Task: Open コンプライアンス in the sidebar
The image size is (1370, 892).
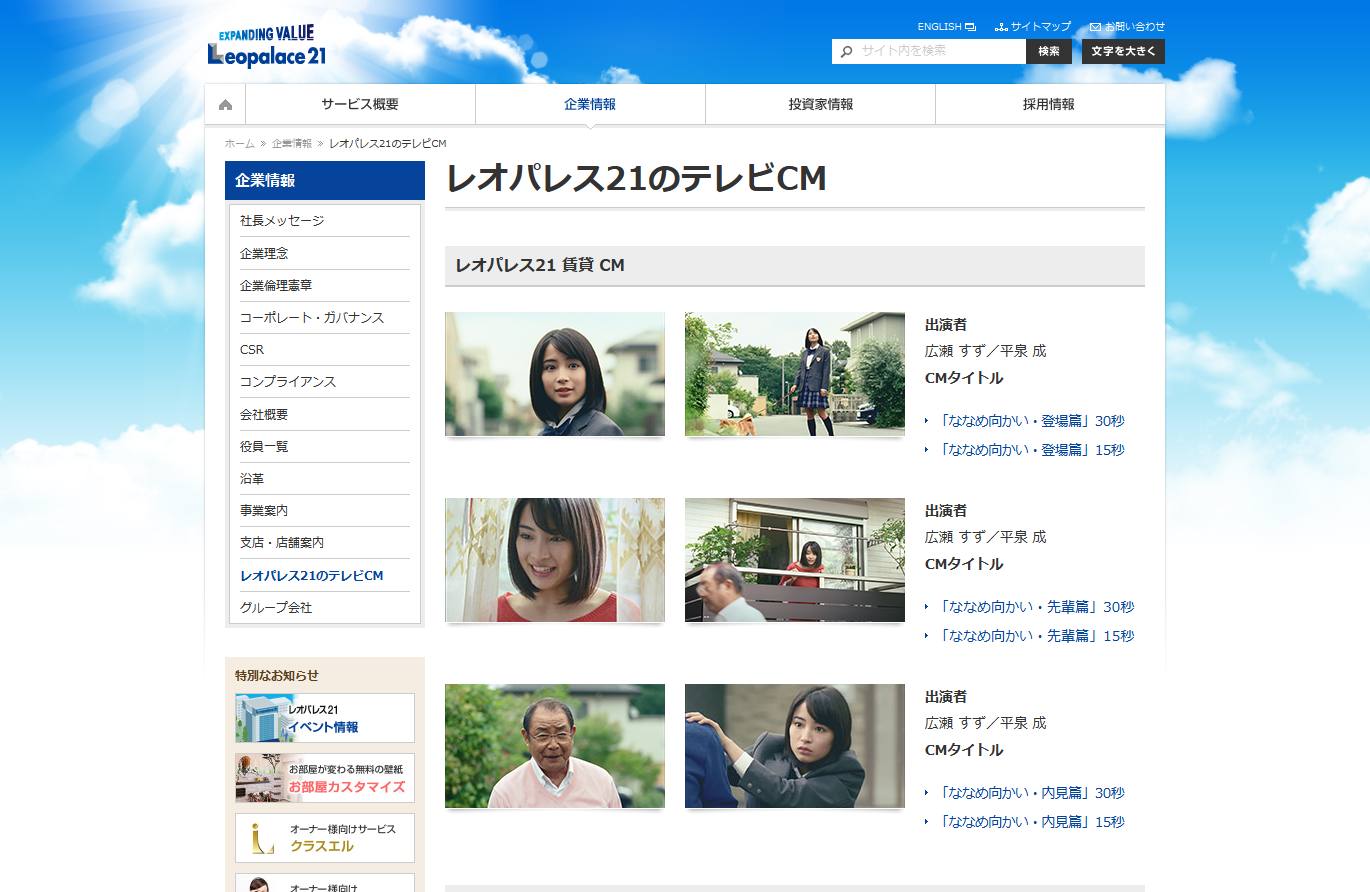Action: coord(325,382)
